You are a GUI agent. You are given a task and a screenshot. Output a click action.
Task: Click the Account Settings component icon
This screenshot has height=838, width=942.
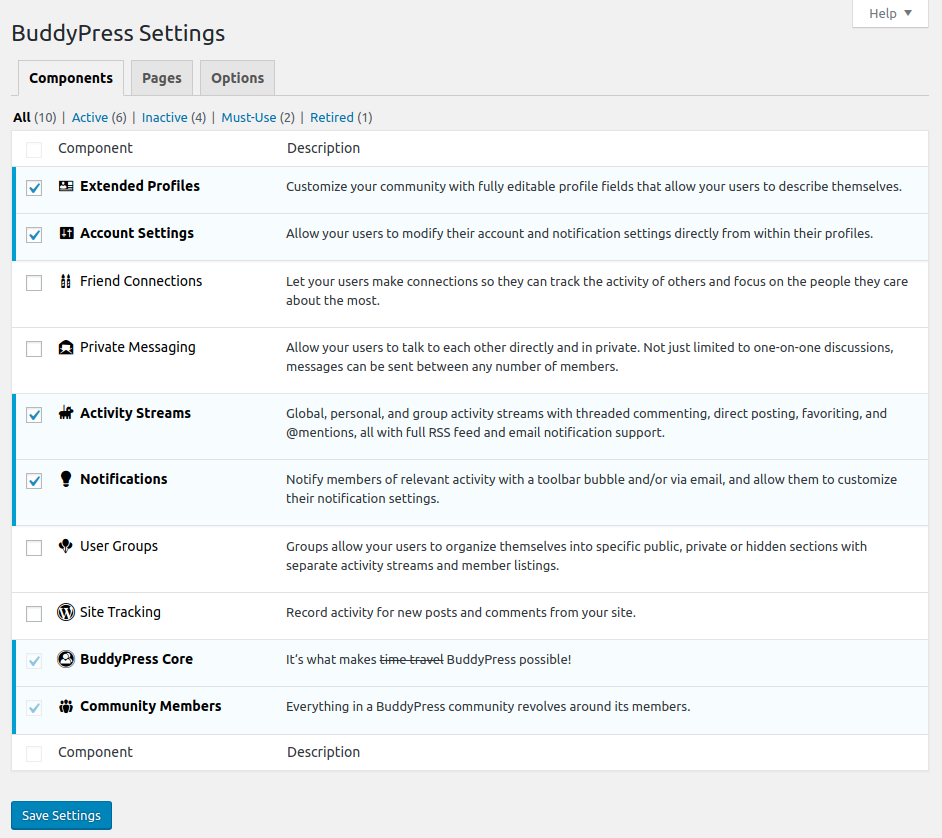pos(66,233)
